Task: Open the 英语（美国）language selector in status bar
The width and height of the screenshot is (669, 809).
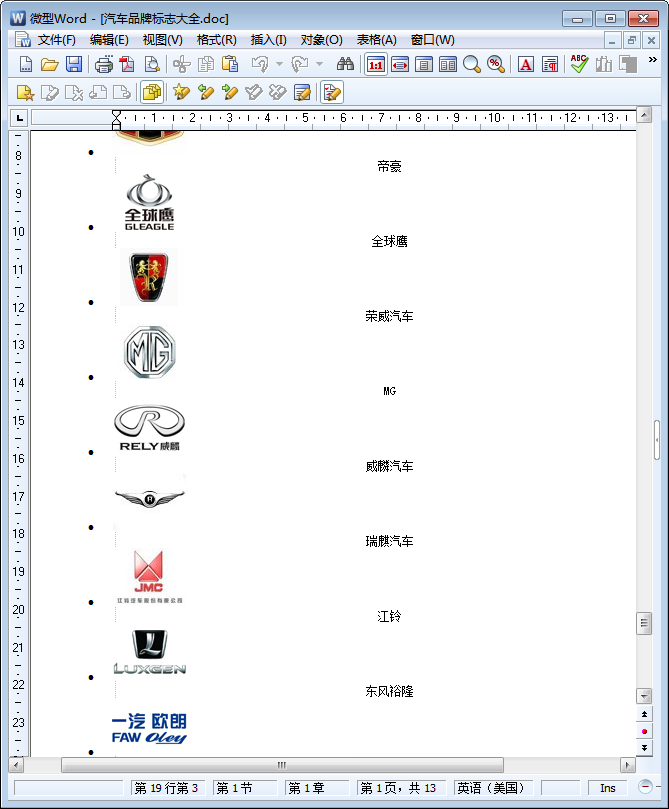Action: coord(491,788)
